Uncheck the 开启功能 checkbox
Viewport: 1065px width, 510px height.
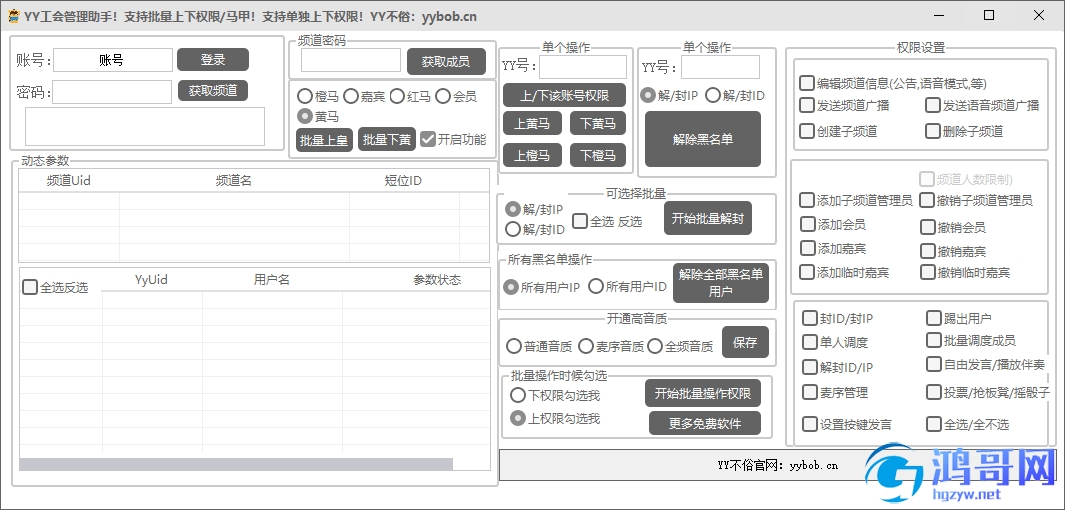pos(427,139)
